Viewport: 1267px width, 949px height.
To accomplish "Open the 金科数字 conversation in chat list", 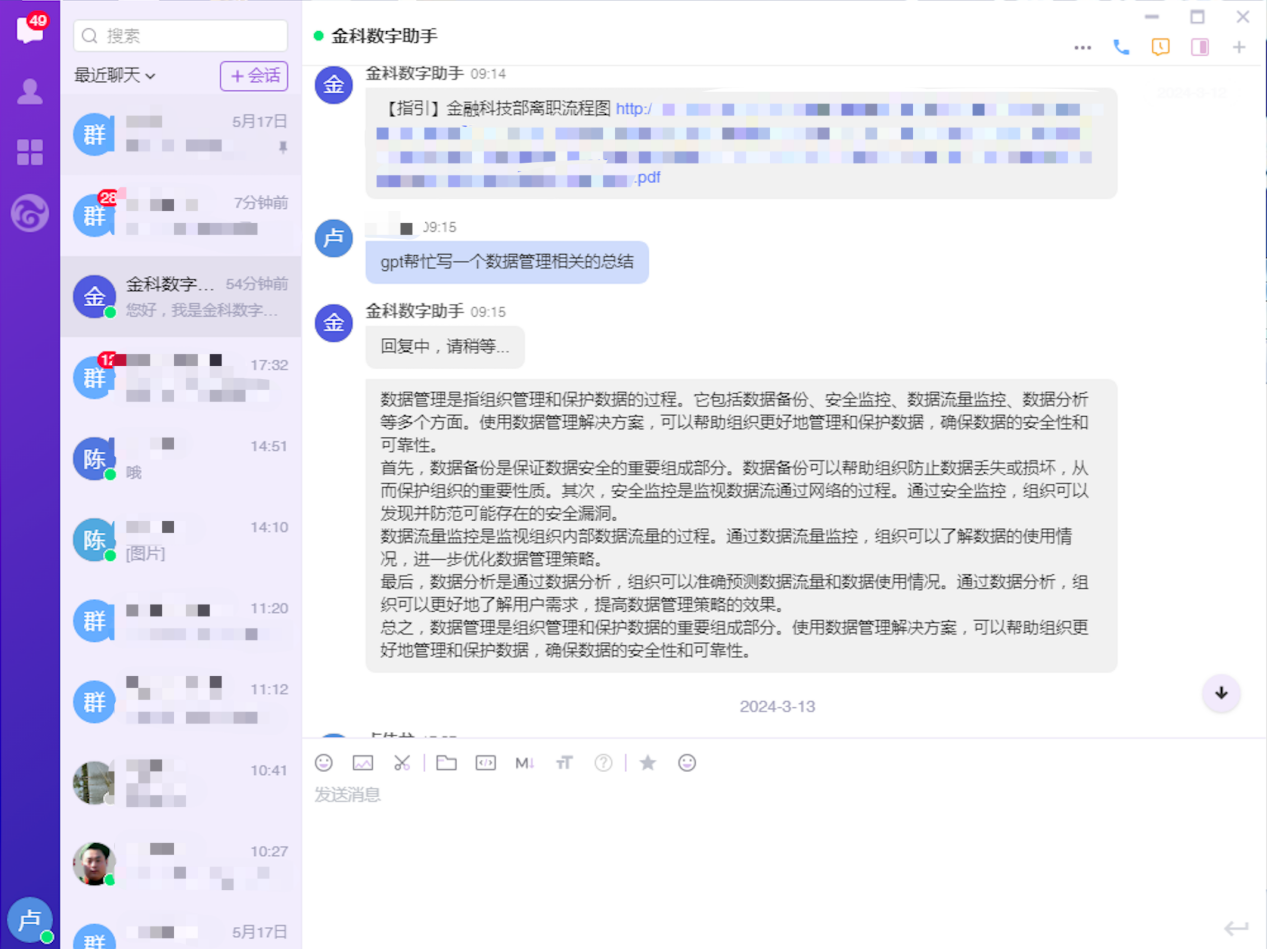I will [x=181, y=296].
